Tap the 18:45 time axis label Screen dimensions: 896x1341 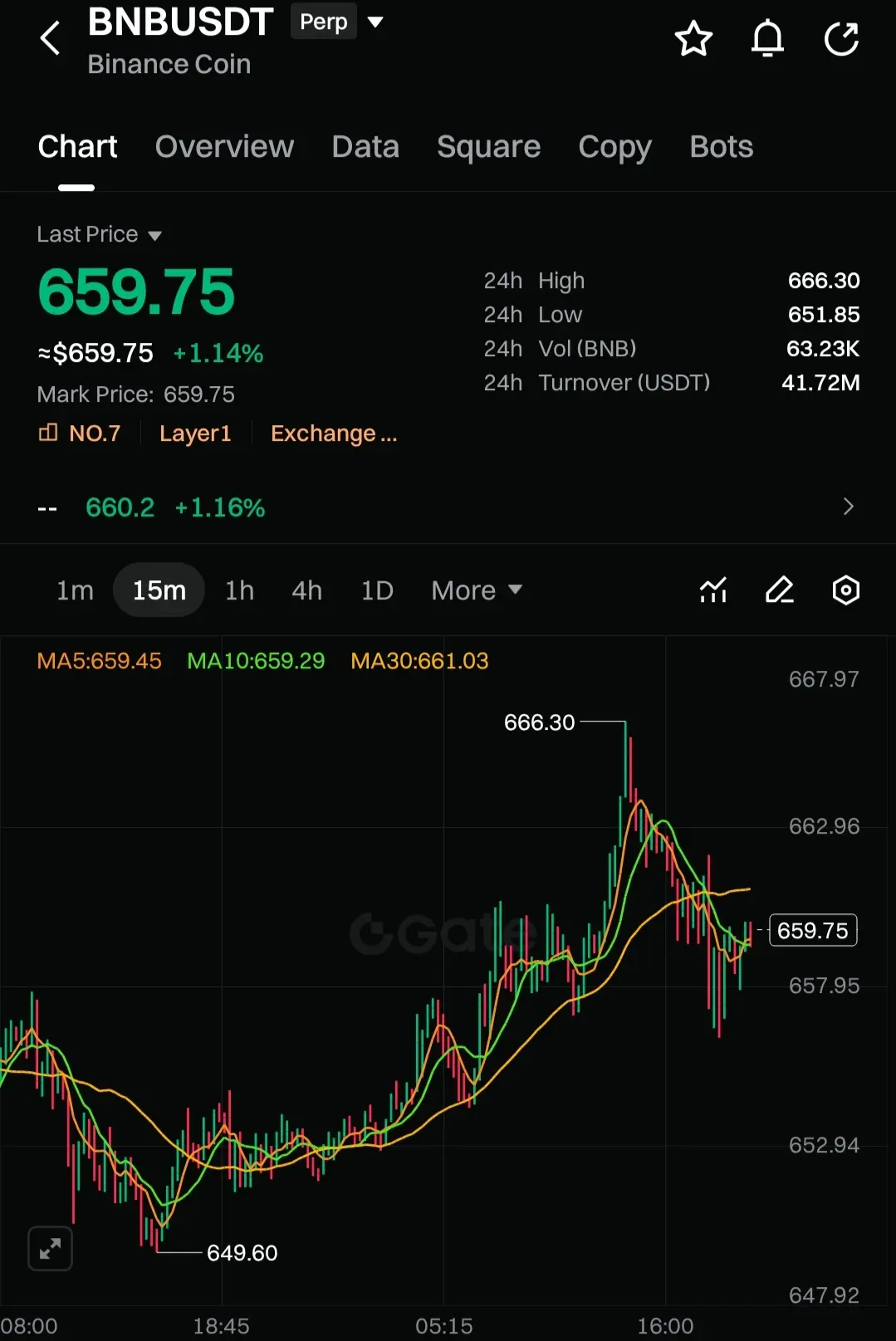click(221, 1326)
